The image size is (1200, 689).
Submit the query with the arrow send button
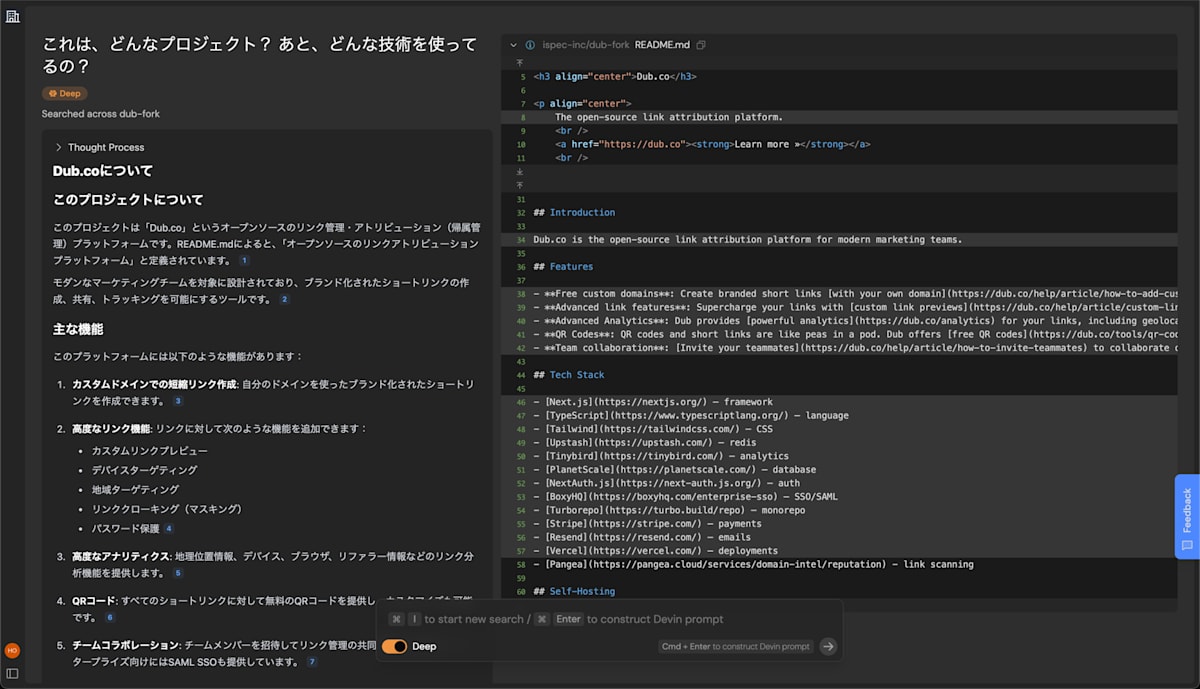828,646
